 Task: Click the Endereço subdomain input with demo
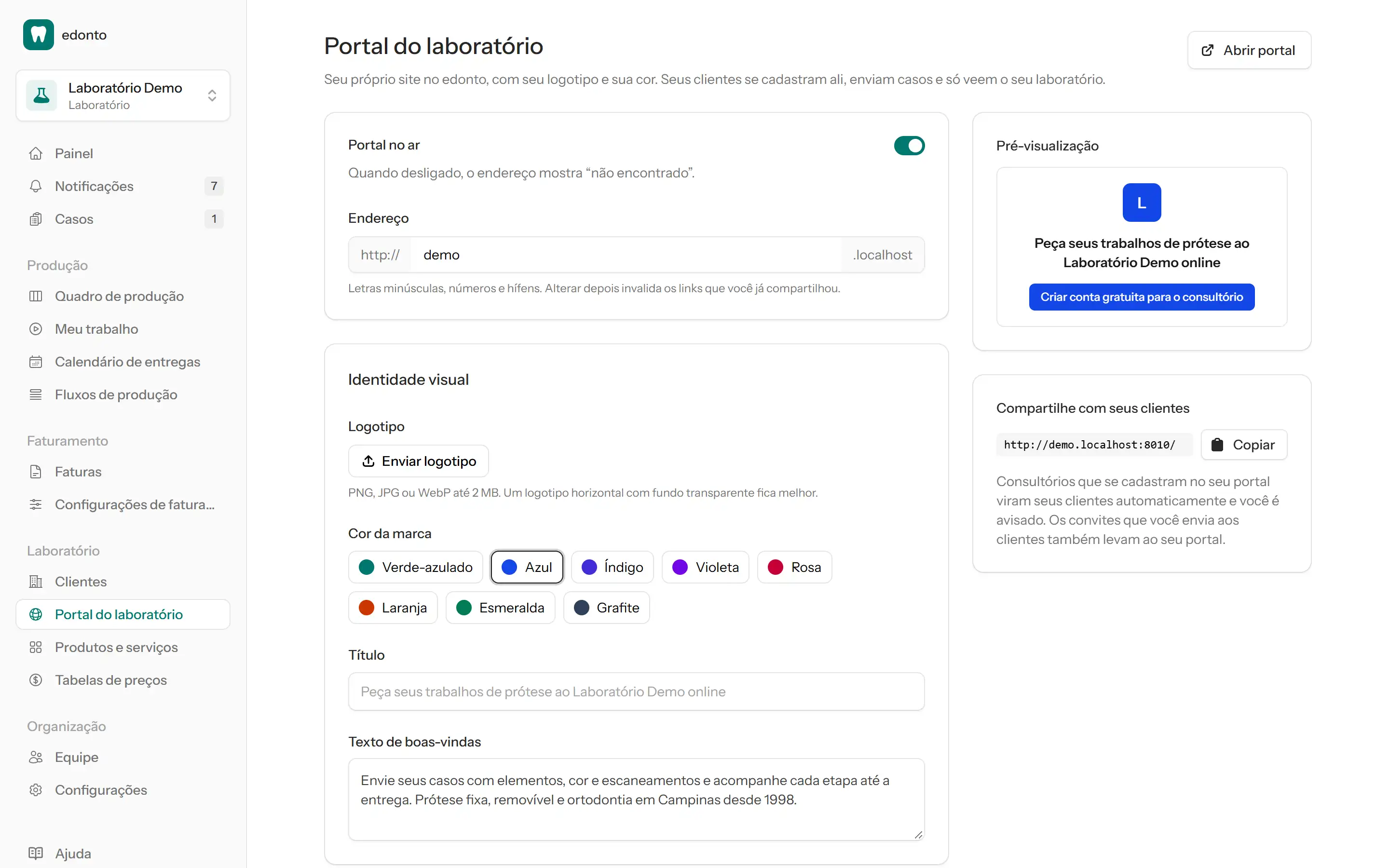coord(626,255)
